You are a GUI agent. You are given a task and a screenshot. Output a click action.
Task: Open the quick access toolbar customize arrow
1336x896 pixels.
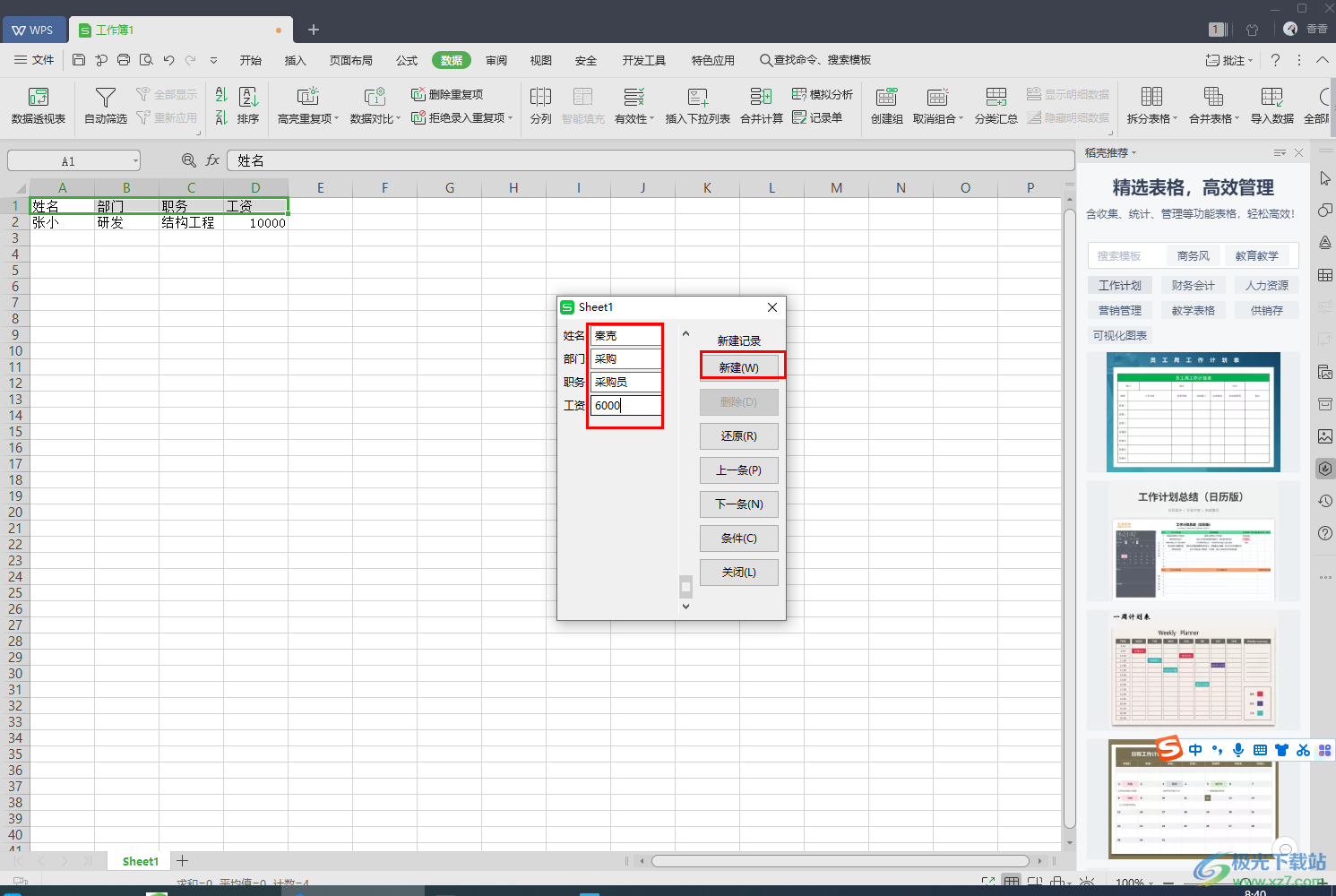(213, 60)
